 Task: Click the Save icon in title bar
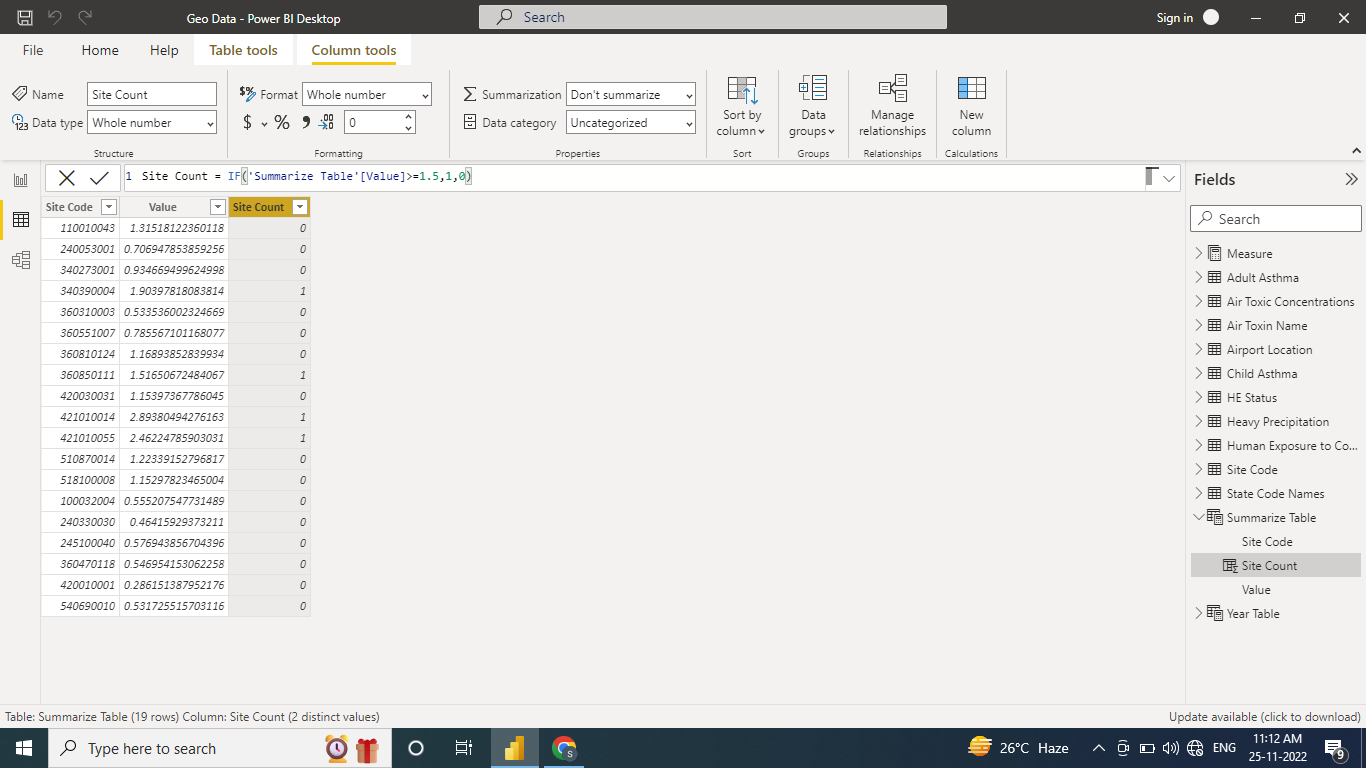click(25, 18)
